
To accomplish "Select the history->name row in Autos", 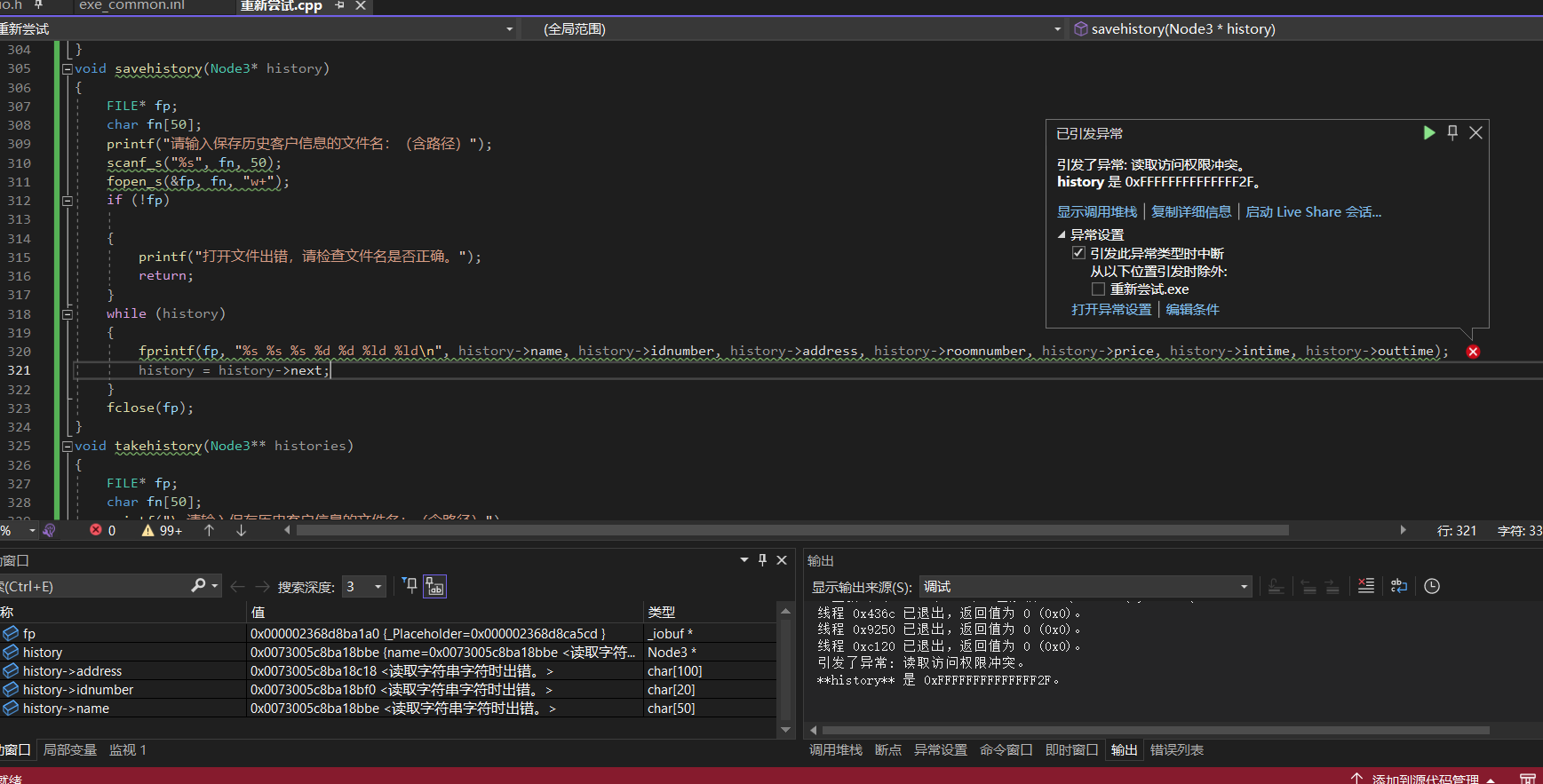I will 388,709.
